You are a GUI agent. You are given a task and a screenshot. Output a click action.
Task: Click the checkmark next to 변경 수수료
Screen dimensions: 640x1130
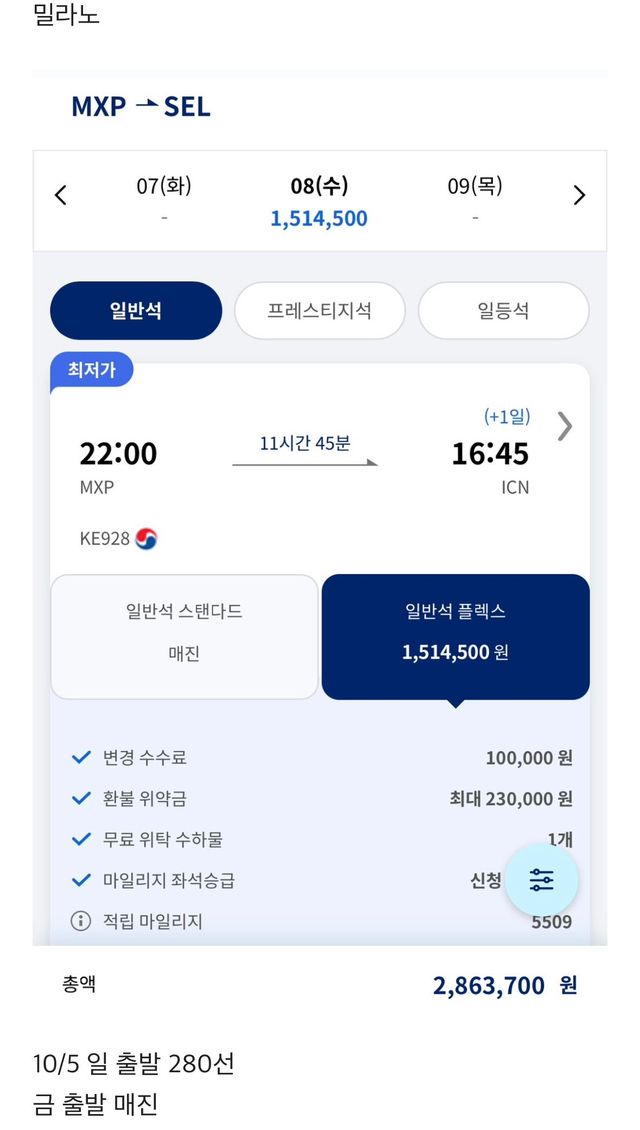point(81,757)
